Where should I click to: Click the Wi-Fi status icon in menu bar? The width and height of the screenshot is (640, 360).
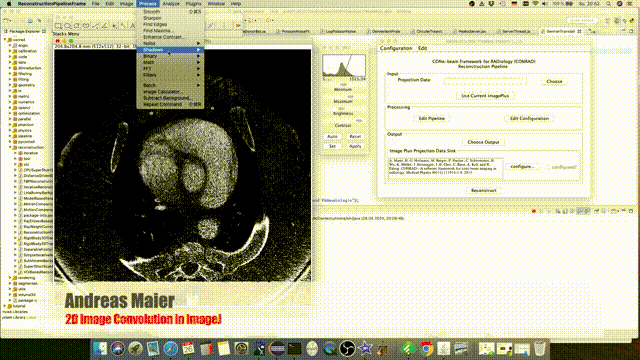click(535, 4)
